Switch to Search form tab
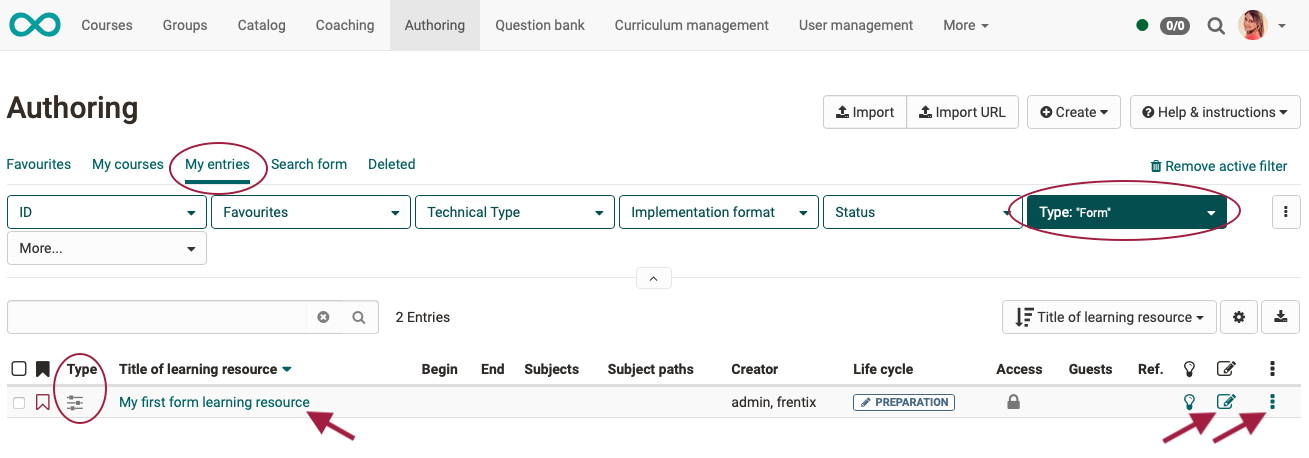Image resolution: width=1309 pixels, height=458 pixels. pos(309,164)
